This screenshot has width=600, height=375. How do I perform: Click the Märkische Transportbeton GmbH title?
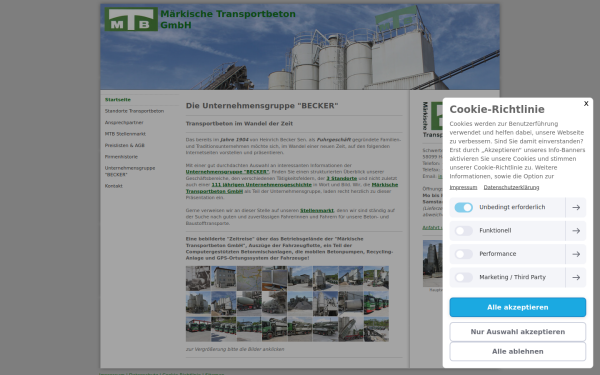[x=228, y=19]
